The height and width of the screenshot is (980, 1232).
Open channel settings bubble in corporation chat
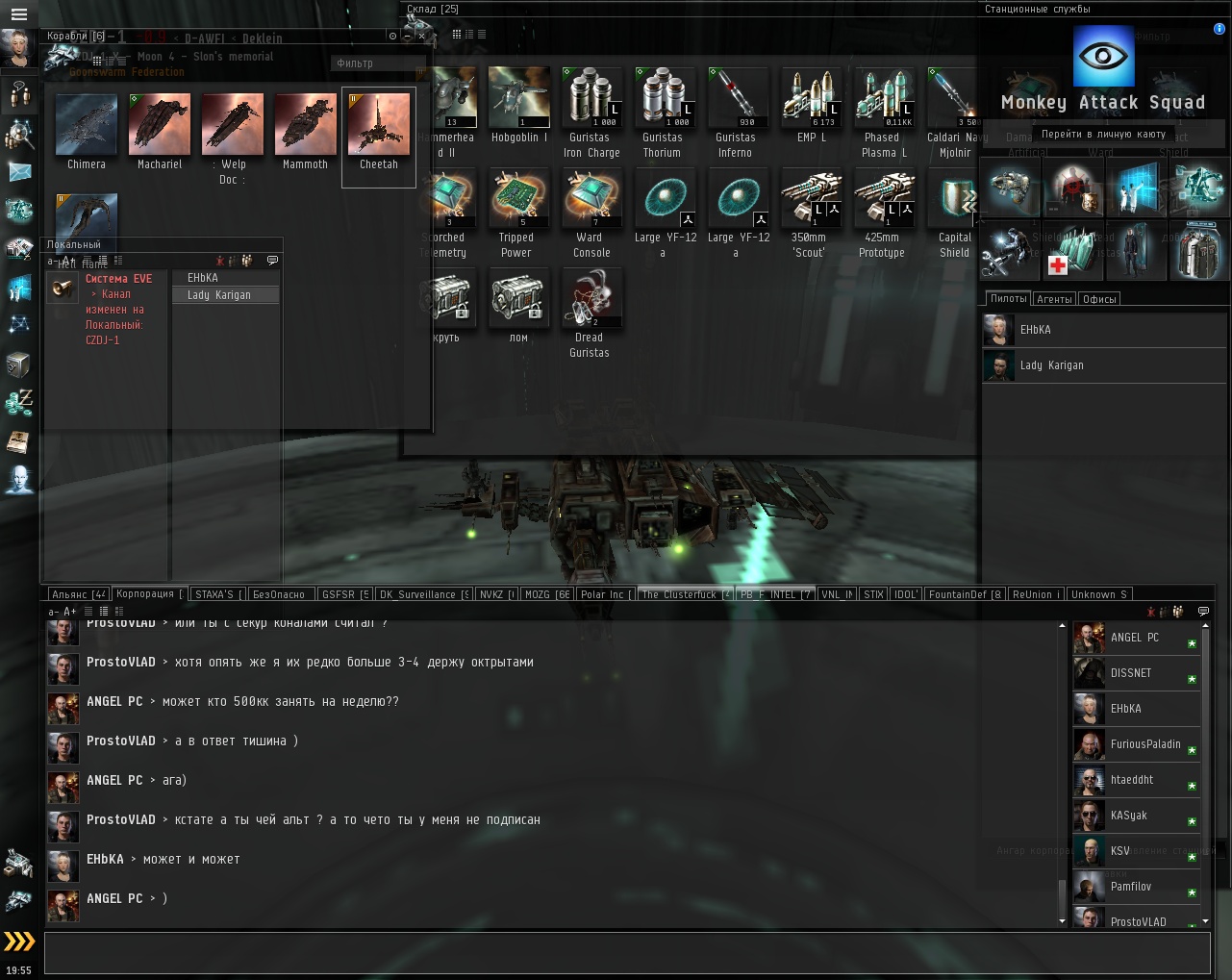click(x=1203, y=611)
